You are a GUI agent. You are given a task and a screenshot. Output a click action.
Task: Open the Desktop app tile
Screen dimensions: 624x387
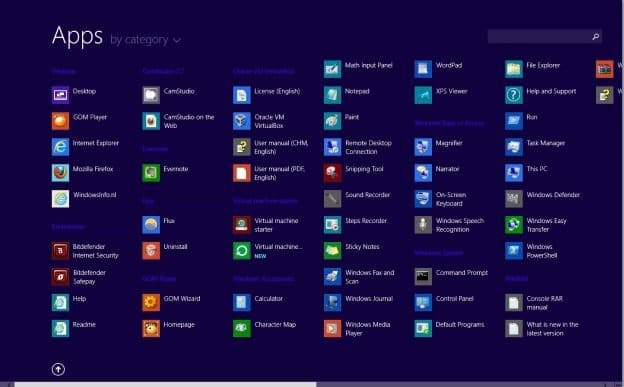[x=75, y=95]
